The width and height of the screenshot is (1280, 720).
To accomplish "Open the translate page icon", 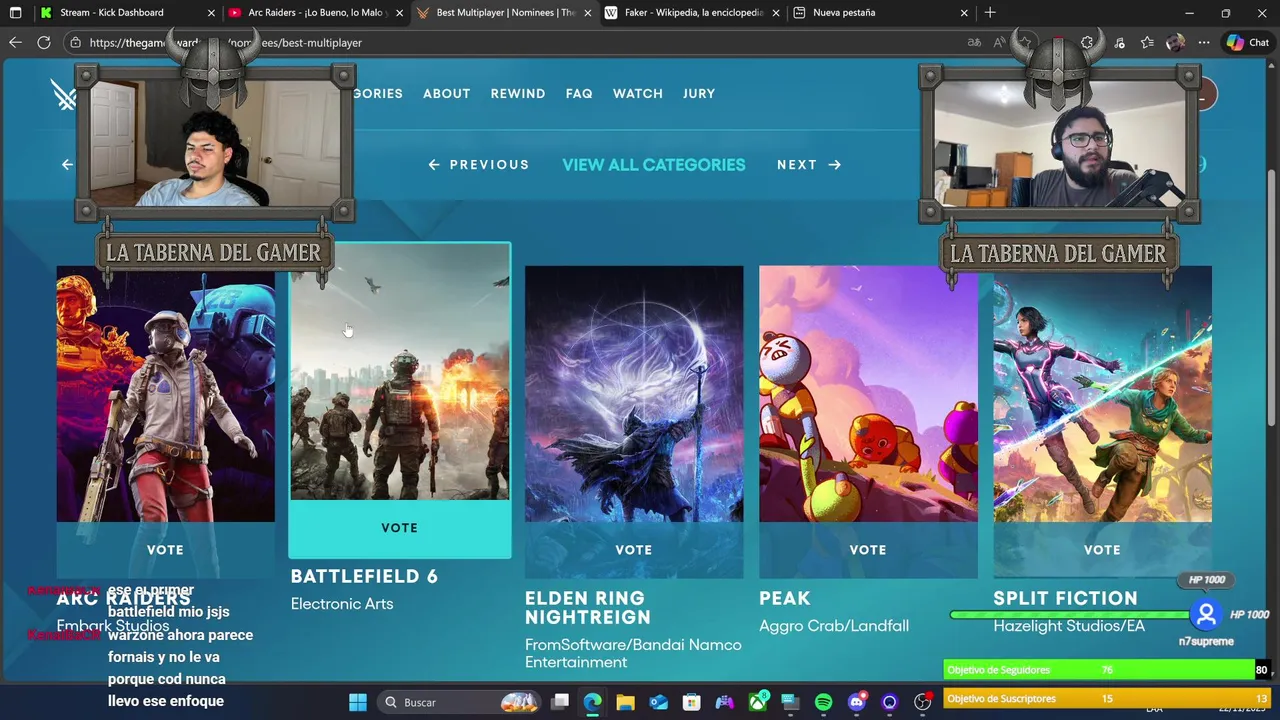I will coord(974,42).
